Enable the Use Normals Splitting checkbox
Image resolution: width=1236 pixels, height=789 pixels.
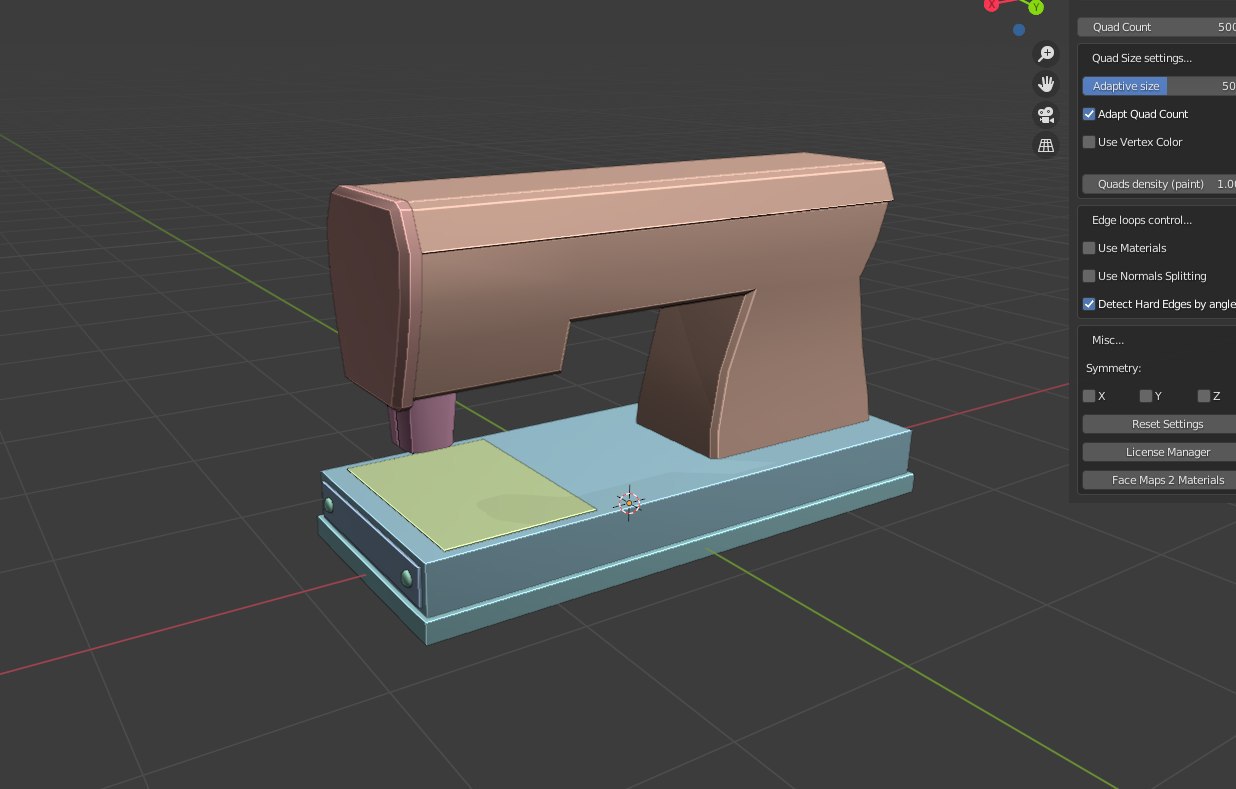coord(1089,276)
